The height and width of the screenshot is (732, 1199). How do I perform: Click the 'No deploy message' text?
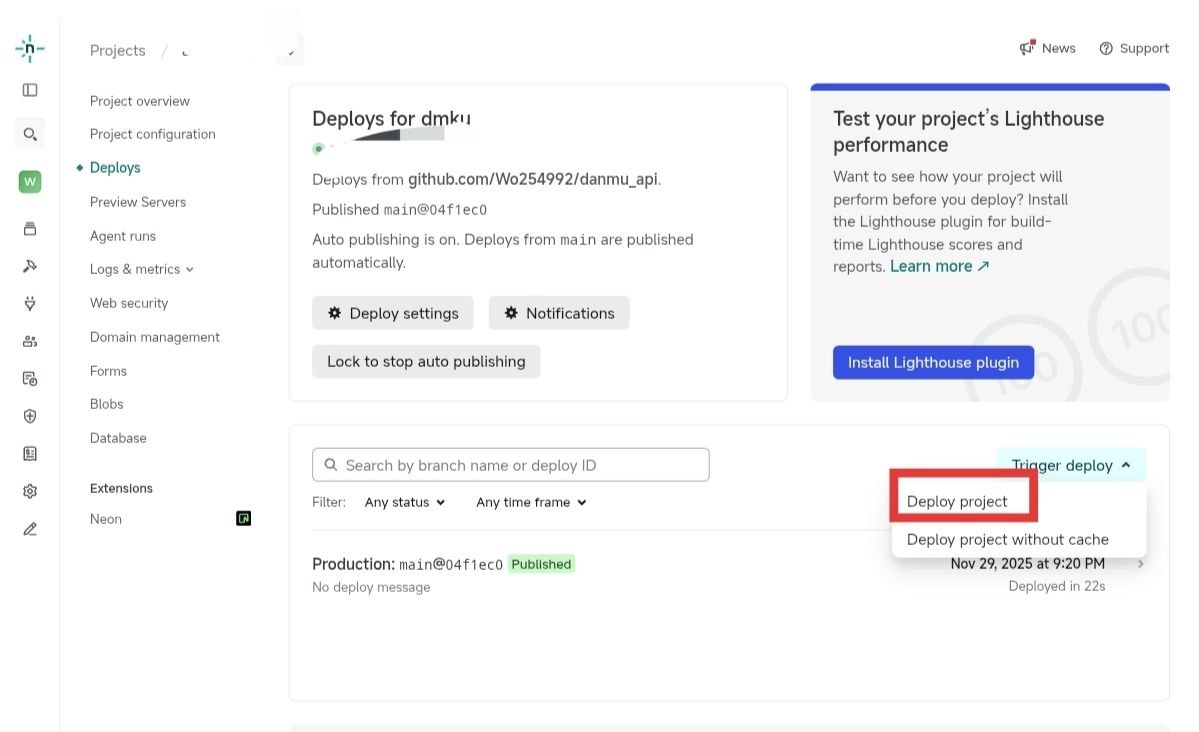point(371,587)
